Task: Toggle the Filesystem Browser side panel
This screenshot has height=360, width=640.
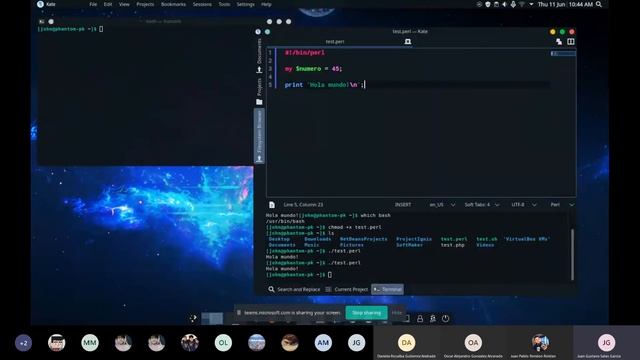Action: click(x=259, y=136)
